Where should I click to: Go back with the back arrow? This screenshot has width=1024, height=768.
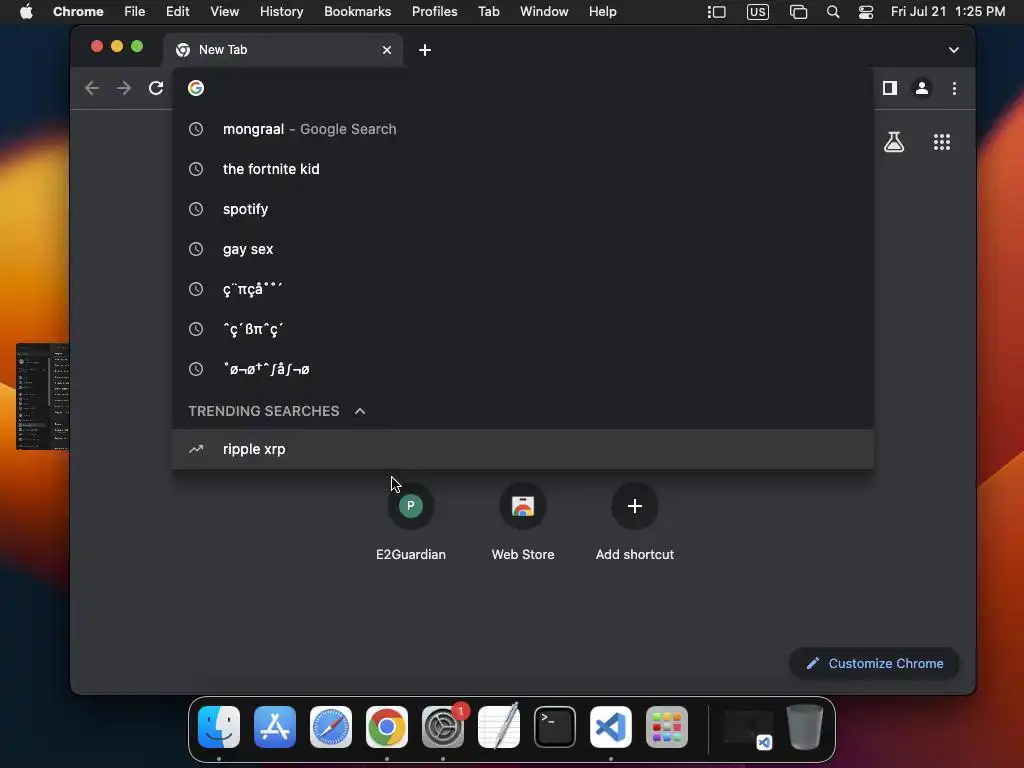click(x=92, y=88)
